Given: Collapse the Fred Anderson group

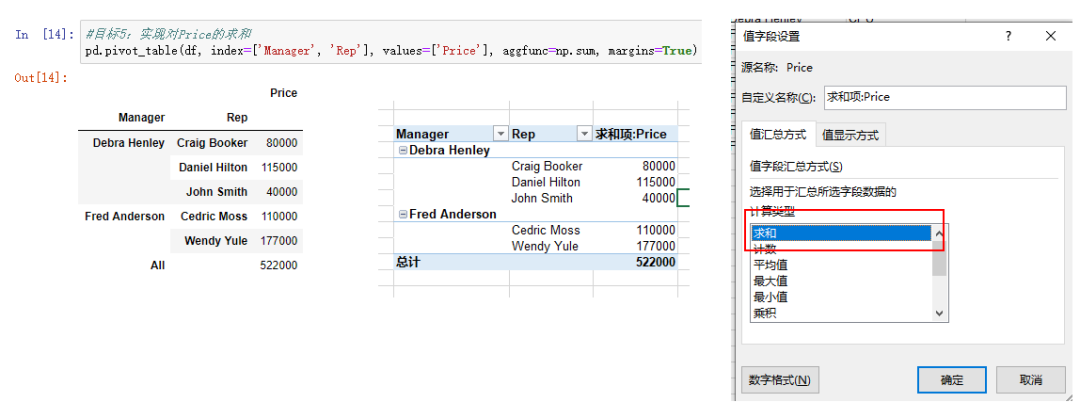Looking at the screenshot, I should (403, 214).
